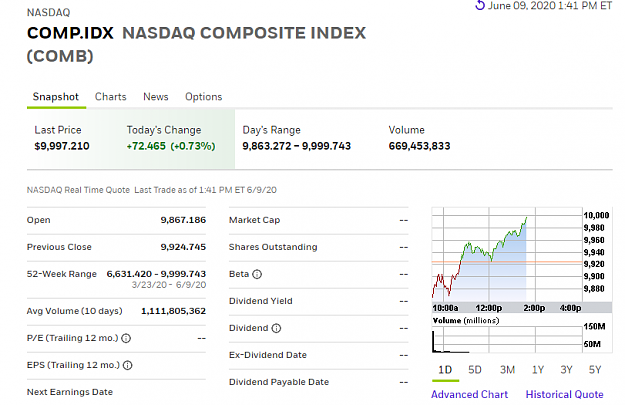This screenshot has width=625, height=405.
Task: Select the Snapshot tab
Action: tap(56, 97)
